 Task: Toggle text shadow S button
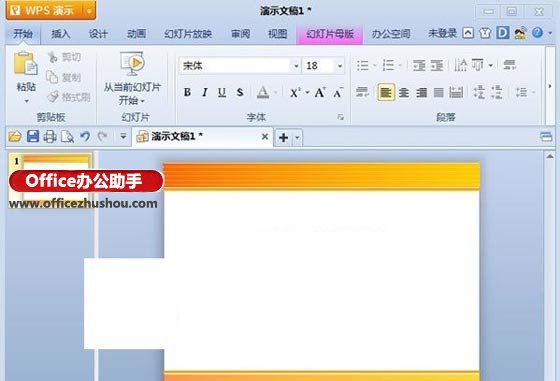click(x=240, y=92)
